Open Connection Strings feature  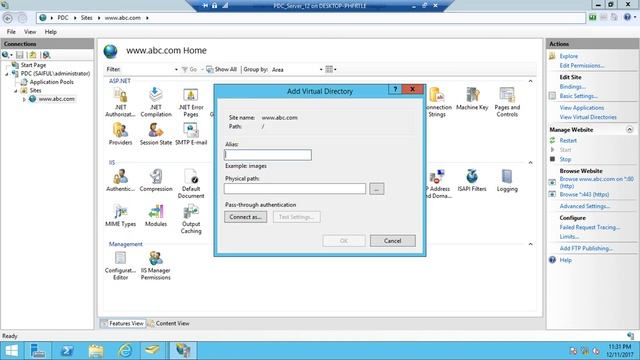(438, 102)
